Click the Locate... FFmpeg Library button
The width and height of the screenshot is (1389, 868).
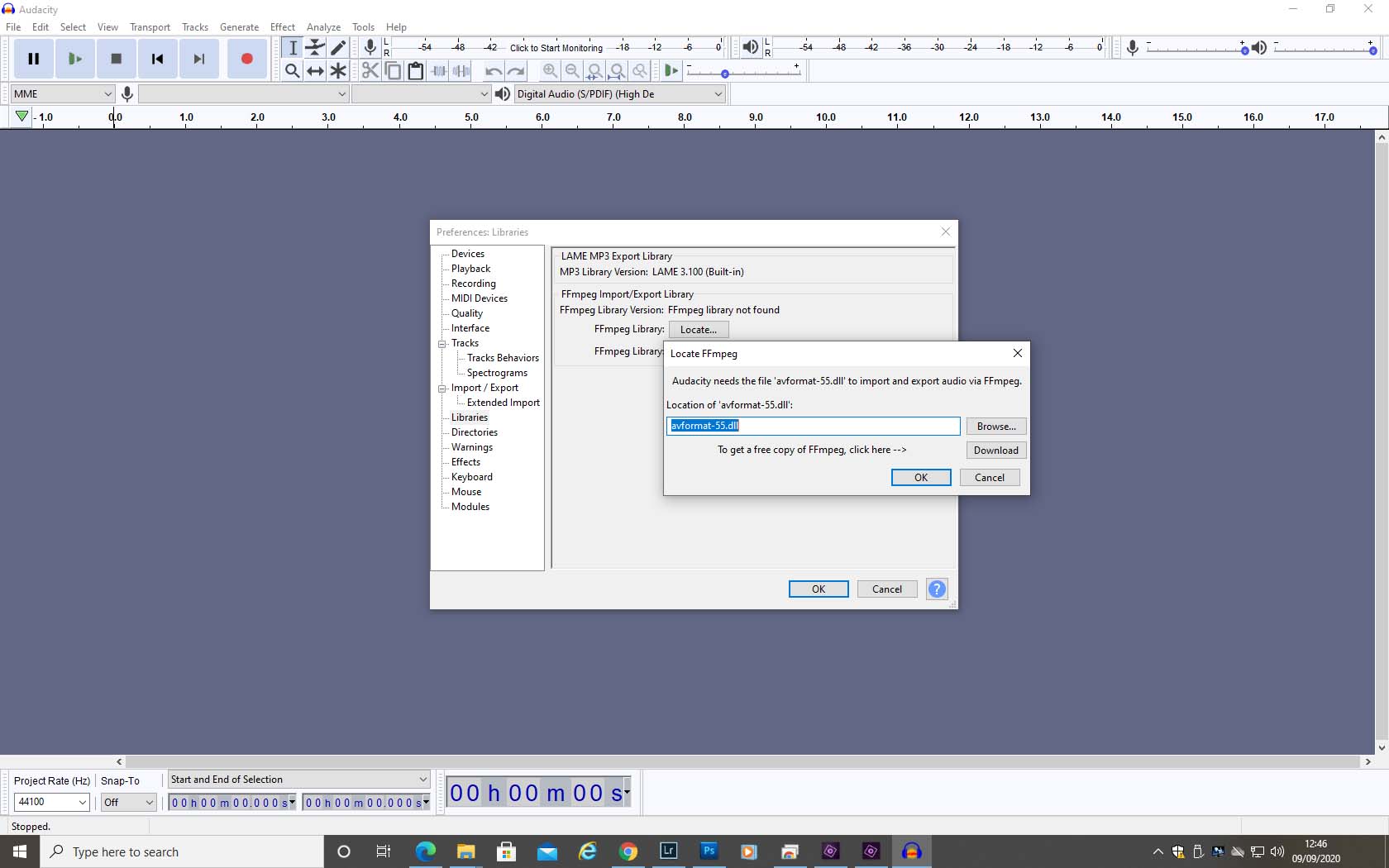pyautogui.click(x=699, y=330)
